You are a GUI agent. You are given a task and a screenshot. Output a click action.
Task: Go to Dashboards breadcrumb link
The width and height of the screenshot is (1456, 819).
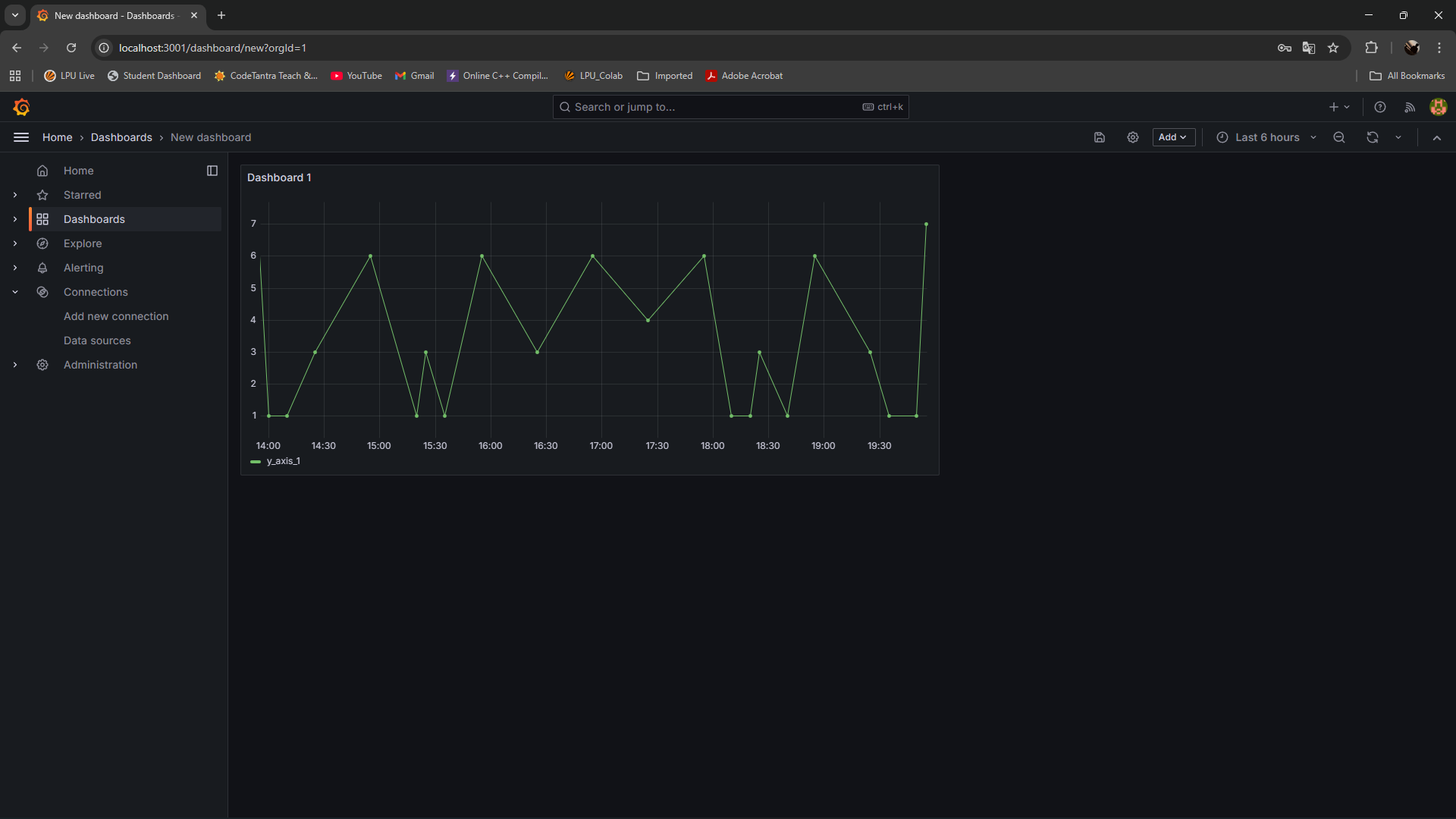click(x=121, y=137)
